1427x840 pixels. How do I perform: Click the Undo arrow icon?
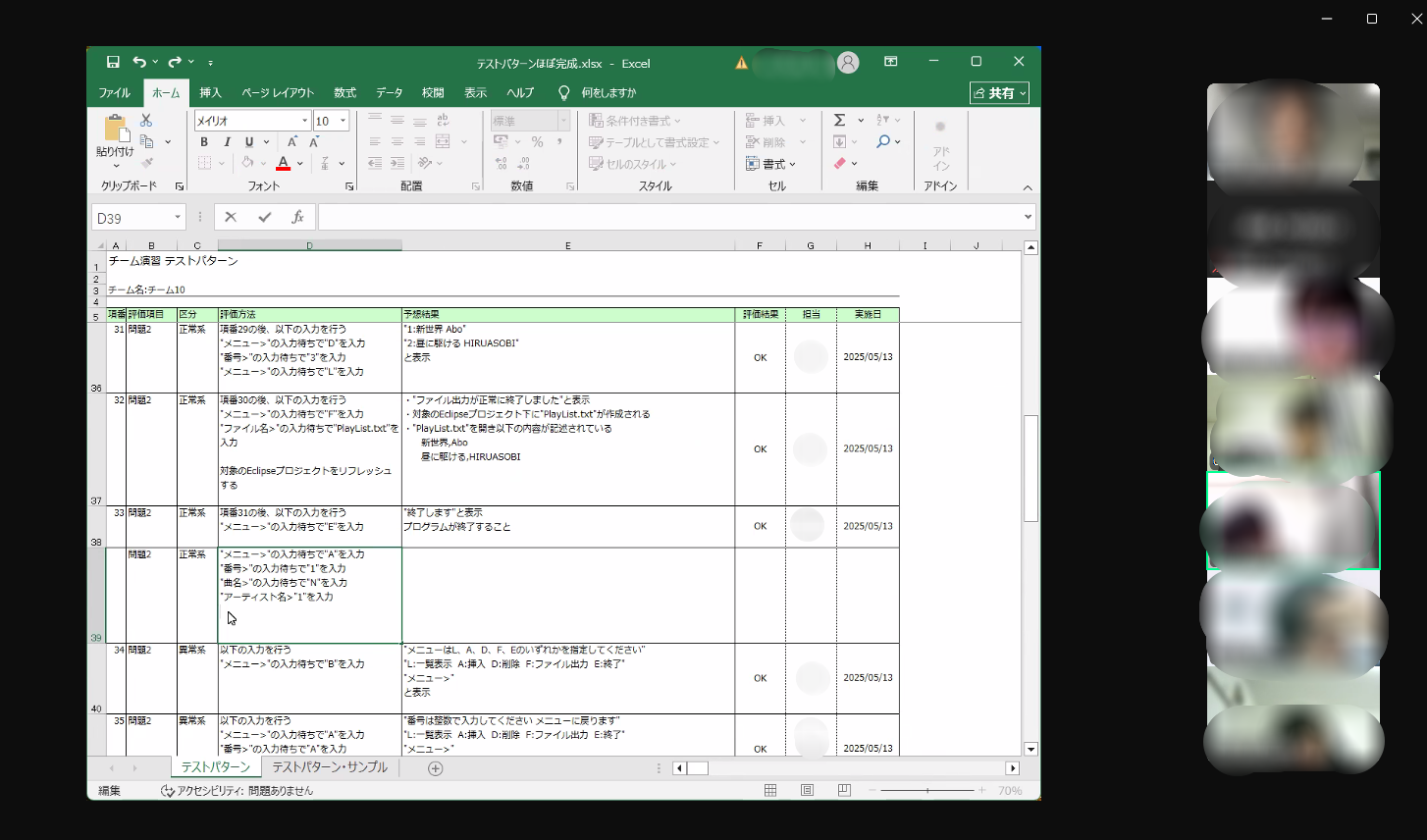[x=139, y=63]
